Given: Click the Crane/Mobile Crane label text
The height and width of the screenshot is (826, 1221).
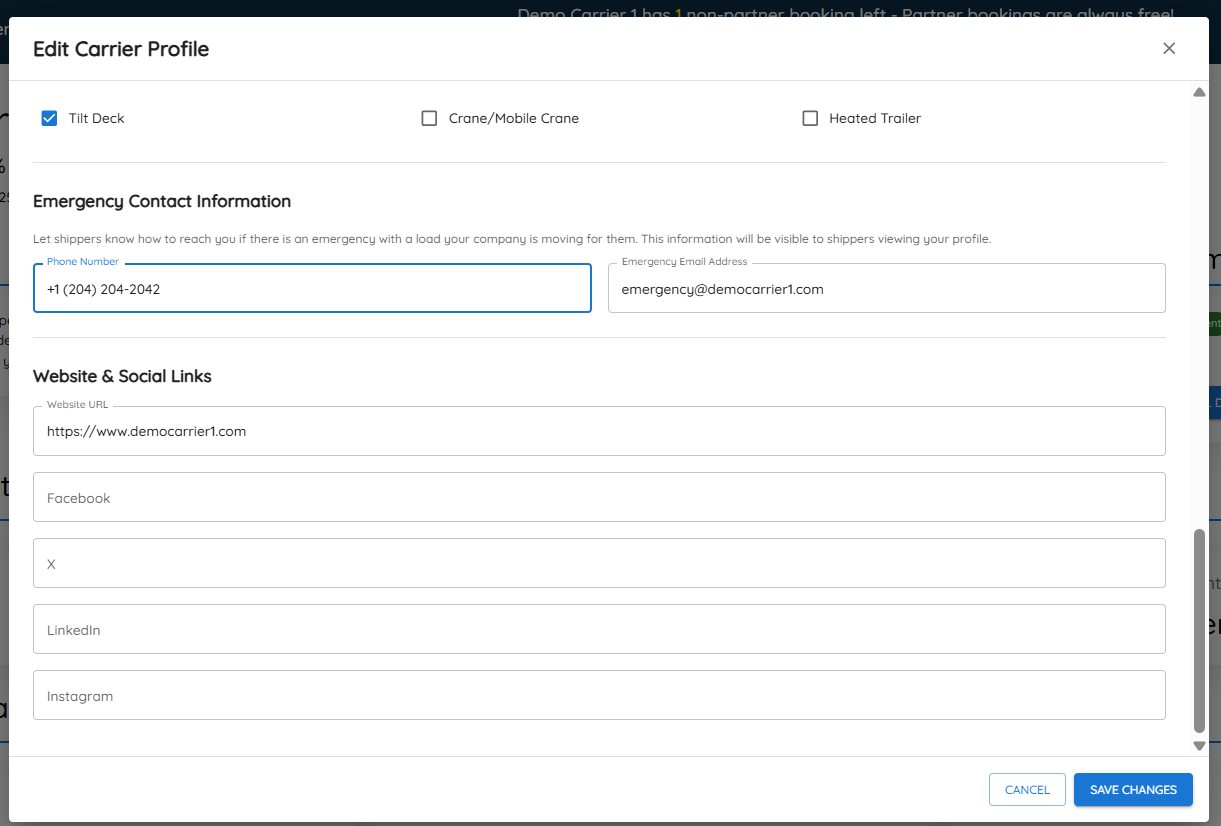Looking at the screenshot, I should pyautogui.click(x=514, y=118).
